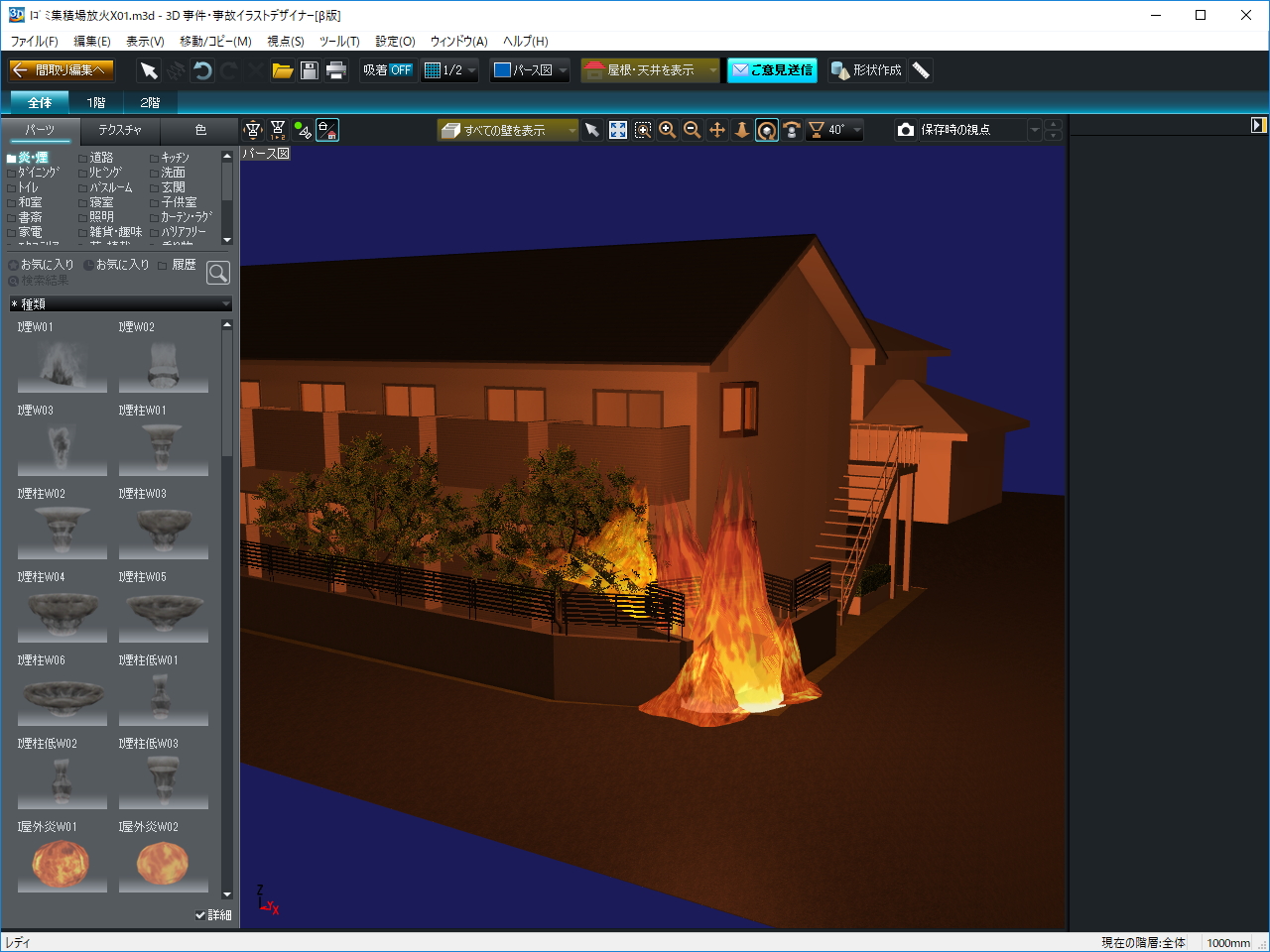Image resolution: width=1270 pixels, height=952 pixels.
Task: Activate the pan move tool
Action: click(x=717, y=130)
